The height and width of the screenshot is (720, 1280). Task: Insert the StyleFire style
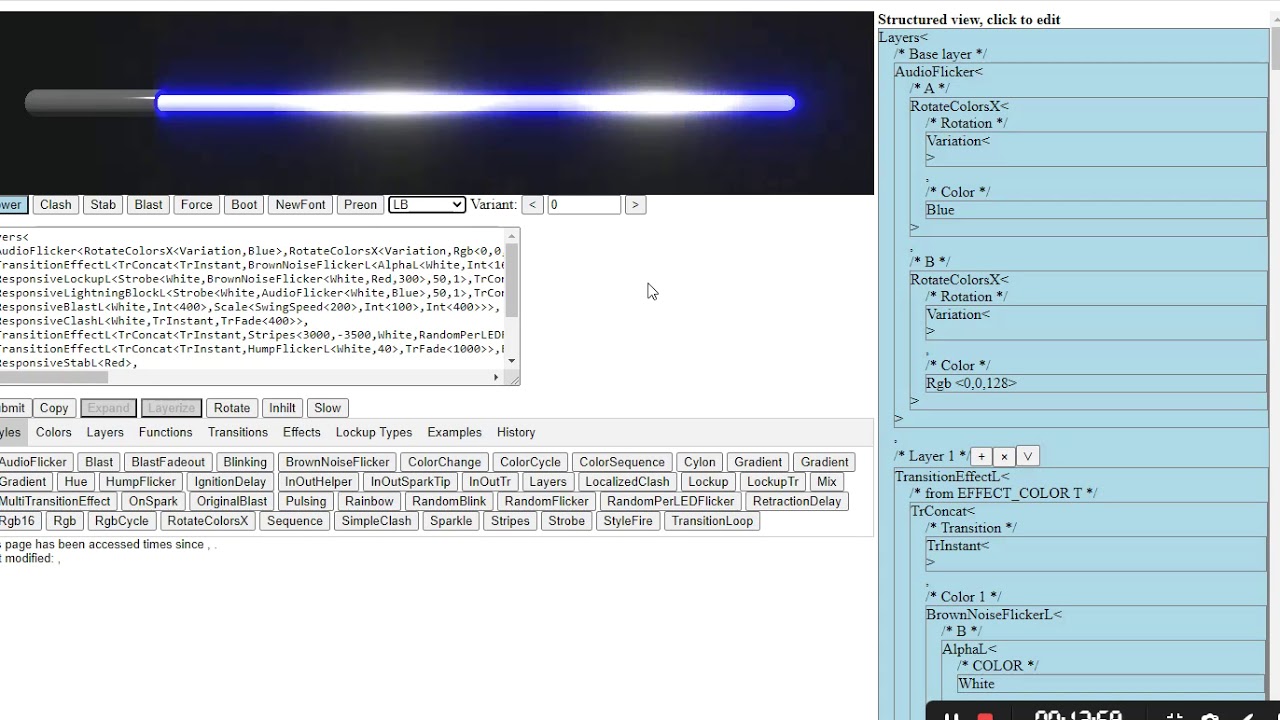[628, 521]
